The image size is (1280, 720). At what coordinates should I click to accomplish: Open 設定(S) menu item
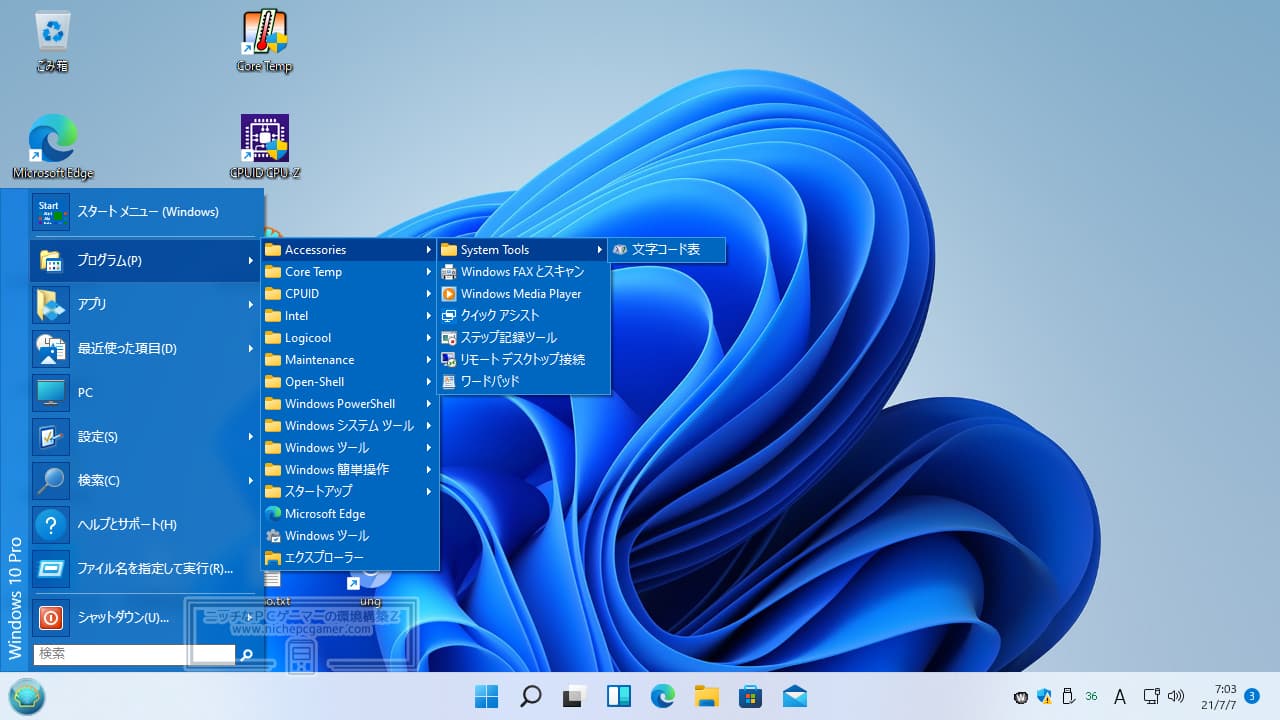[145, 436]
